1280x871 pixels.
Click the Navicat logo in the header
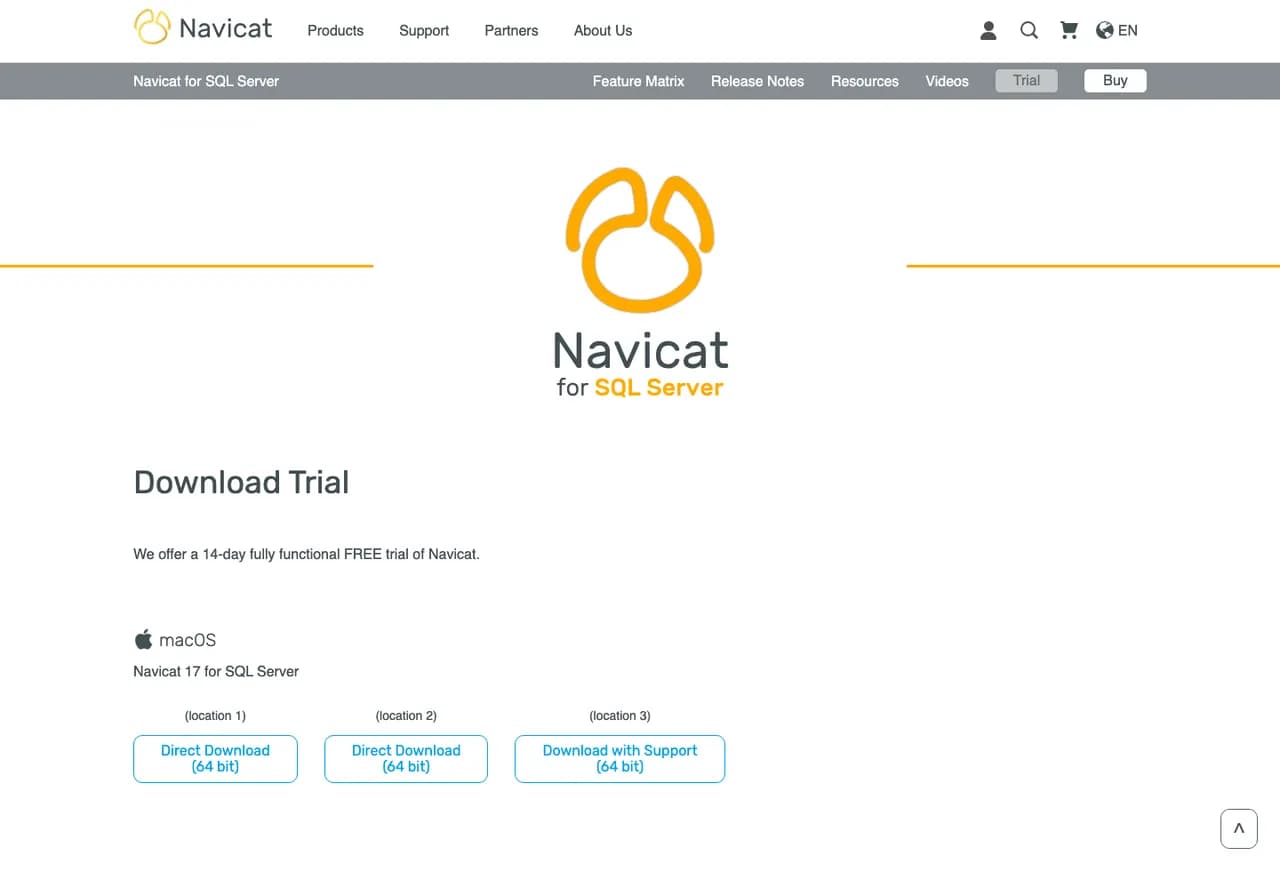(203, 28)
